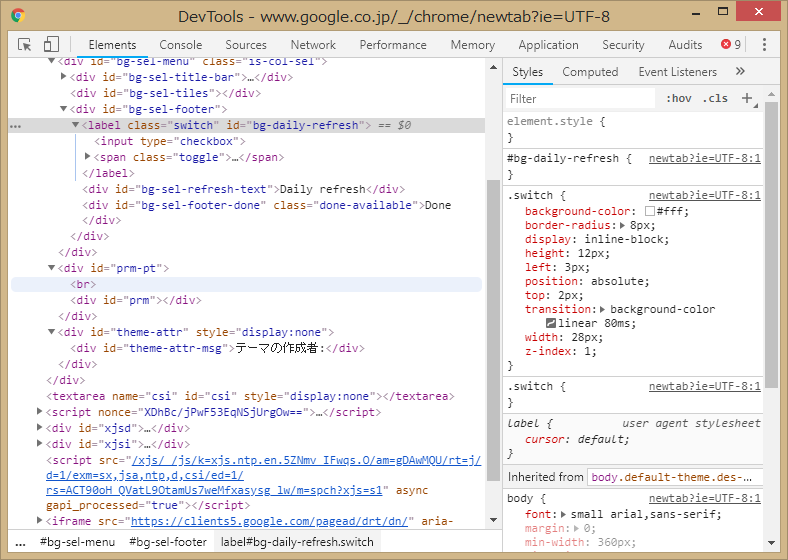The width and height of the screenshot is (788, 560).
Task: Expand the span class="toggle" node
Action: pyautogui.click(x=88, y=157)
